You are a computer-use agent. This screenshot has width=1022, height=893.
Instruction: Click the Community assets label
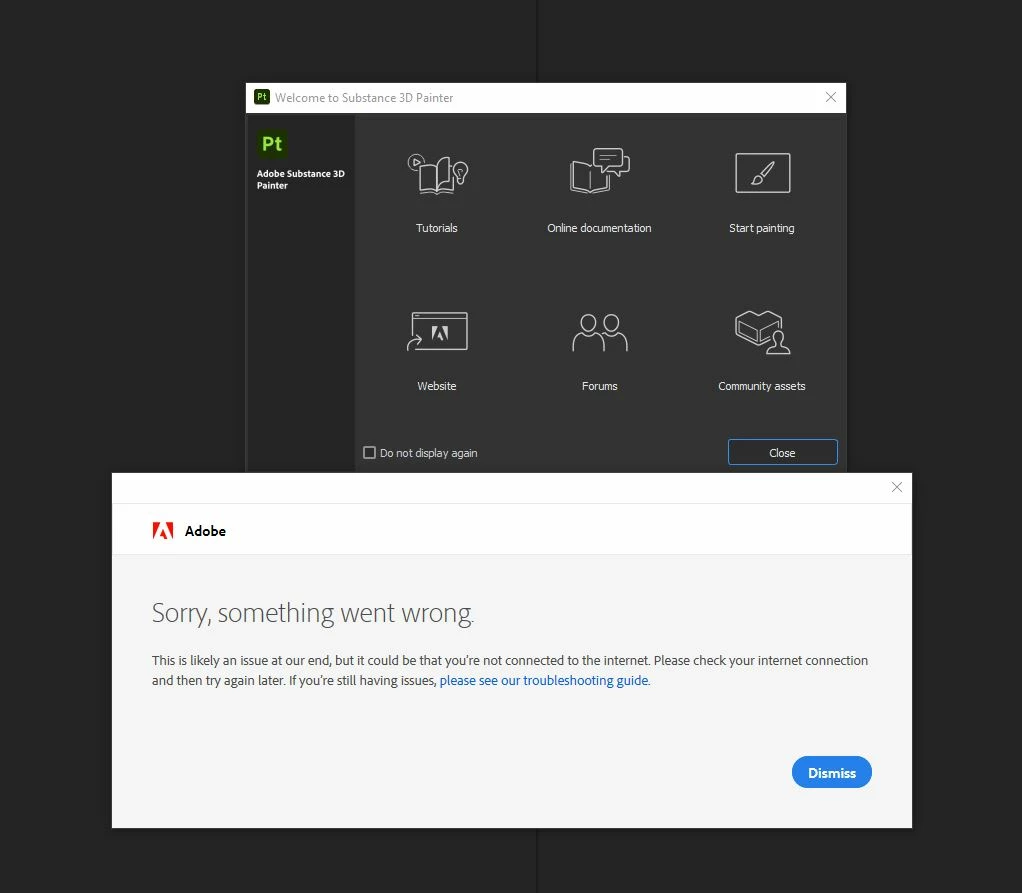click(761, 386)
